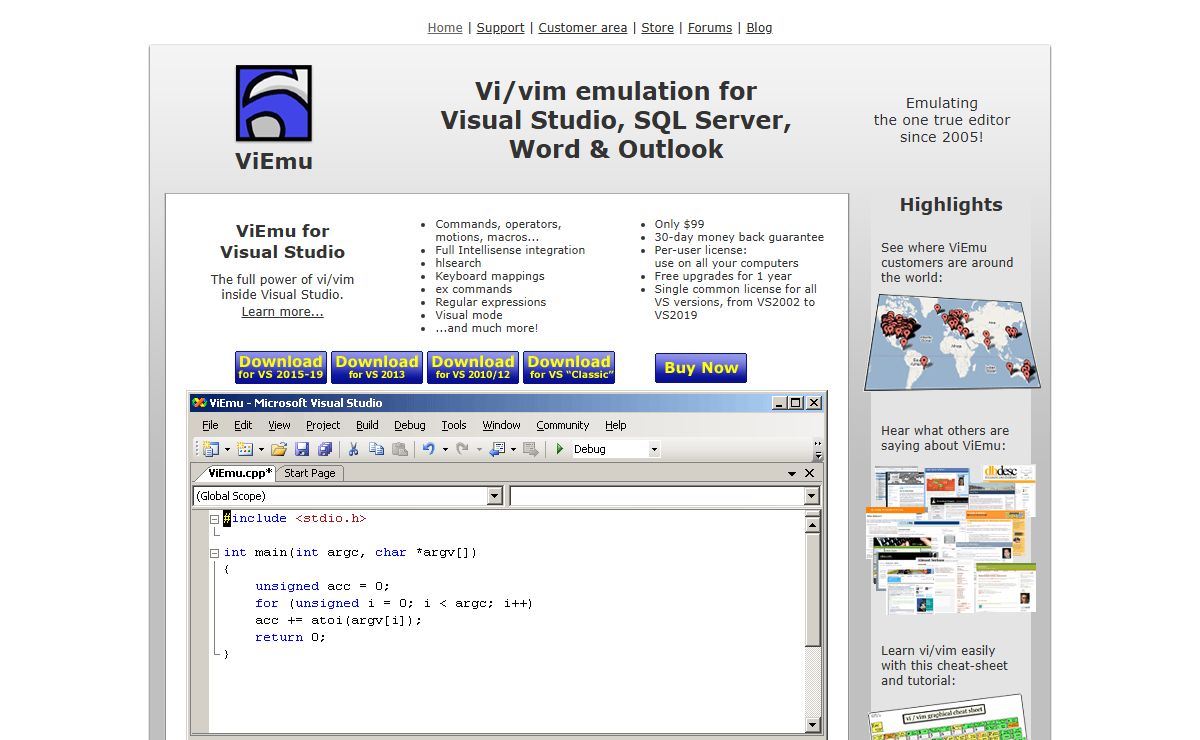Click the New Project toolbar icon

tap(209, 450)
